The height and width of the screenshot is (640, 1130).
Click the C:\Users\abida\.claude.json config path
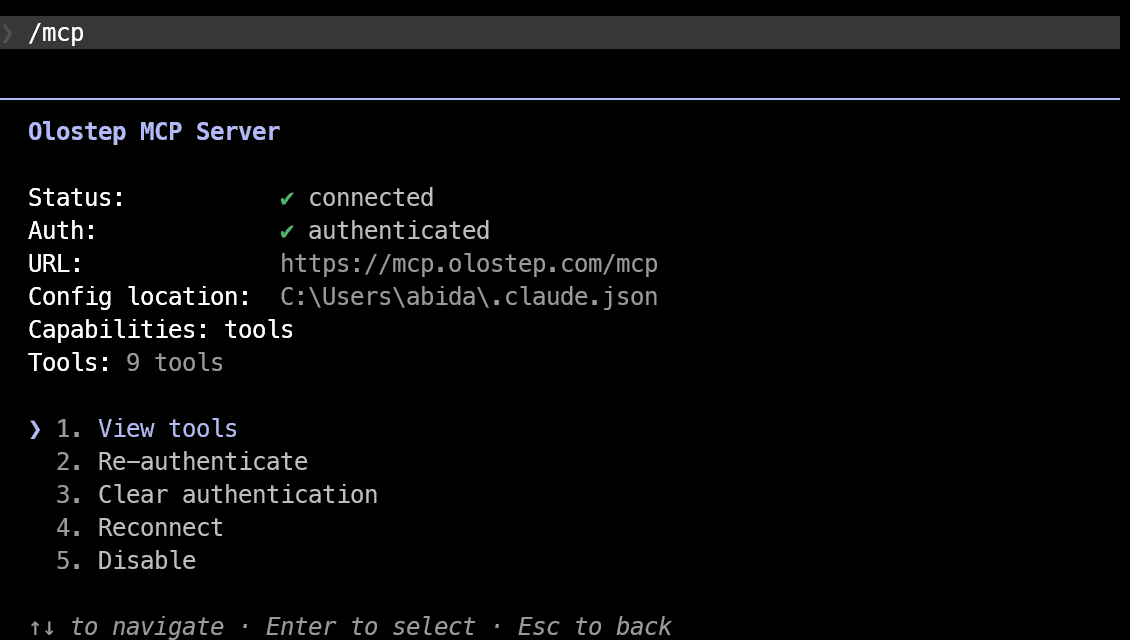[468, 297]
